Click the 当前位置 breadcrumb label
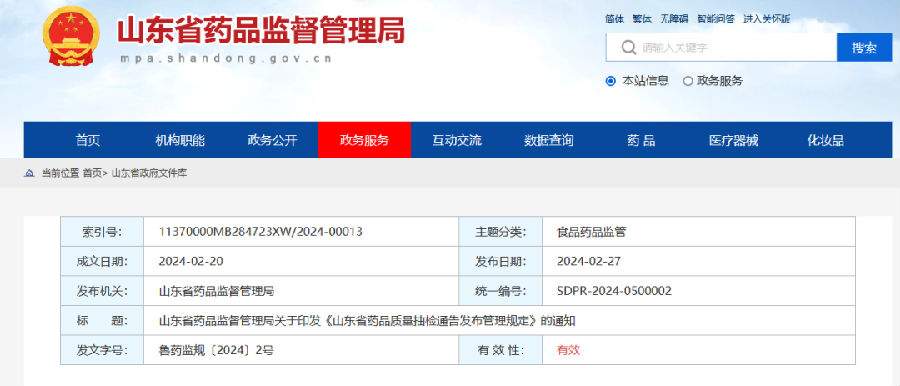 coord(60,173)
